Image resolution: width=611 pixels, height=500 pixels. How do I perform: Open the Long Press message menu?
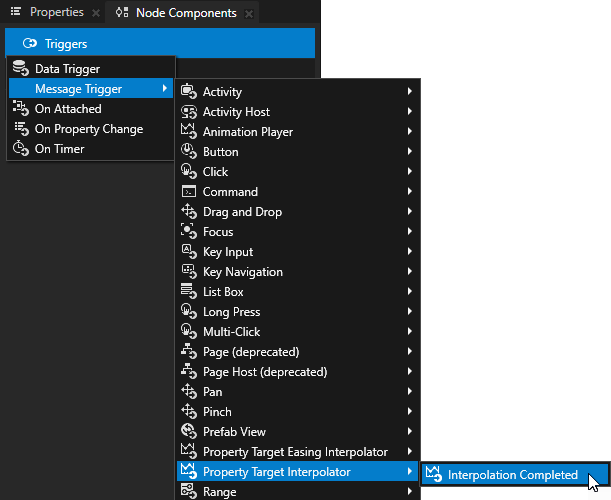232,312
